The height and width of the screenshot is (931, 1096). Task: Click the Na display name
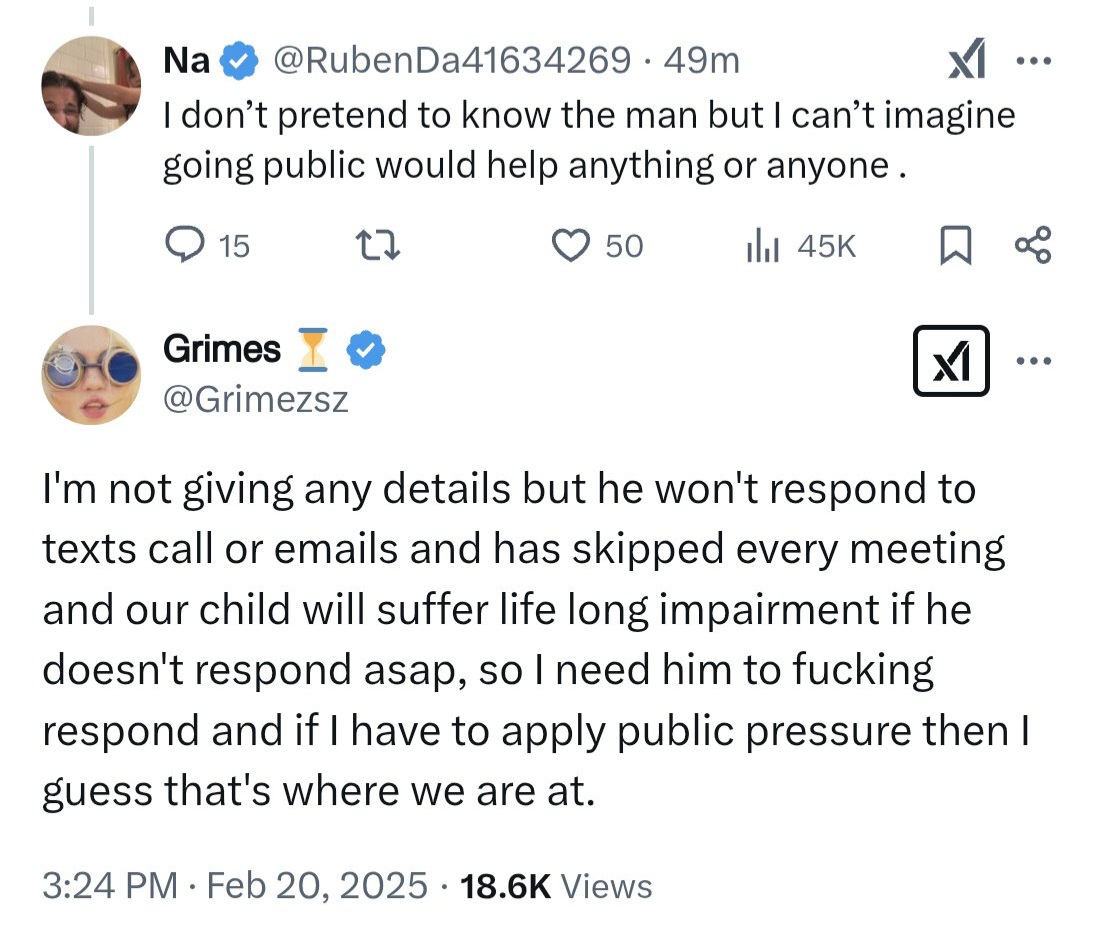186,61
